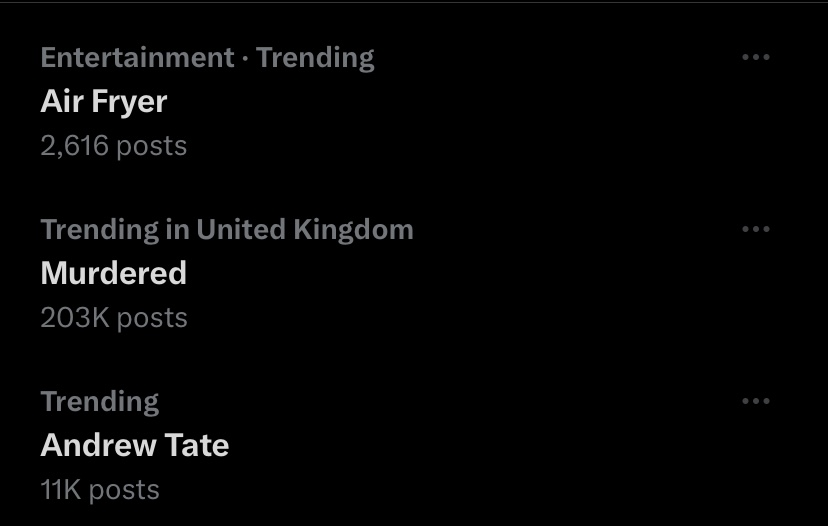Open more options for Andrew Tate trend
Image resolution: width=828 pixels, height=526 pixels.
pos(756,401)
